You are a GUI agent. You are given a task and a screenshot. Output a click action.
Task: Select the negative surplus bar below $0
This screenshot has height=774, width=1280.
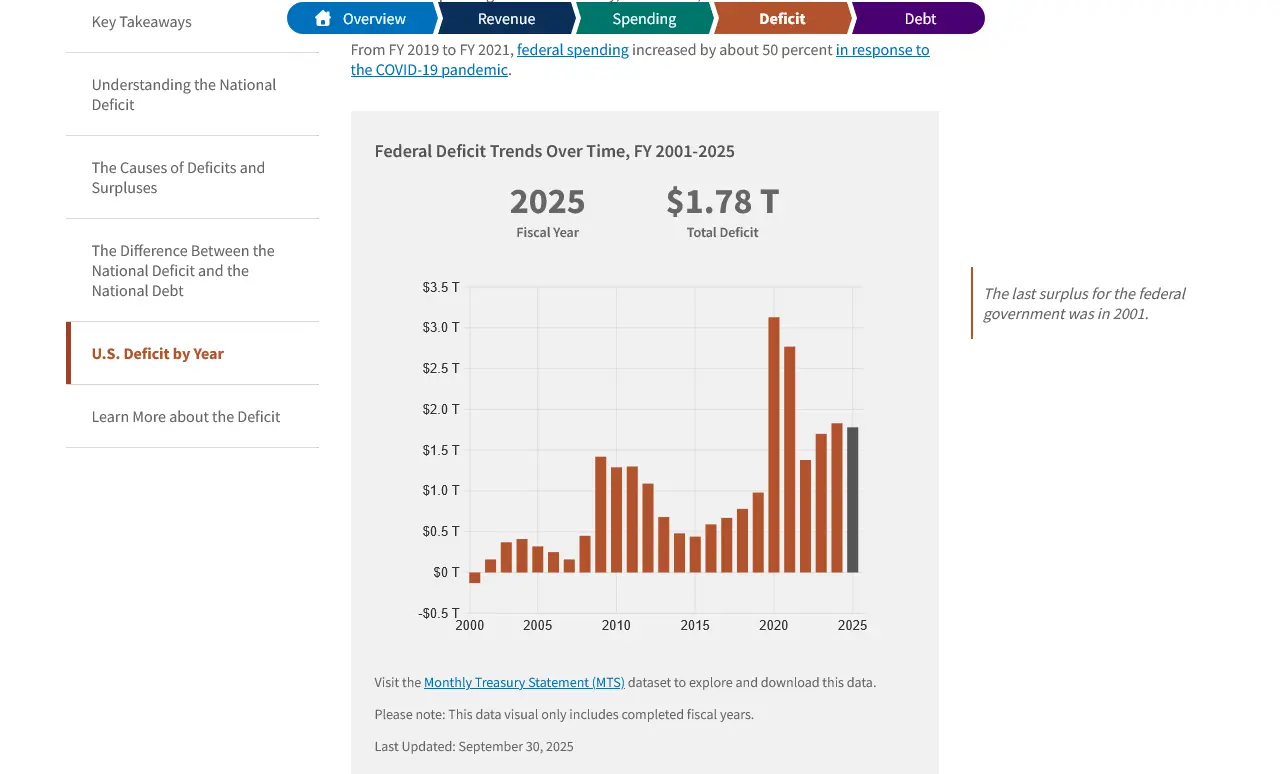click(475, 578)
